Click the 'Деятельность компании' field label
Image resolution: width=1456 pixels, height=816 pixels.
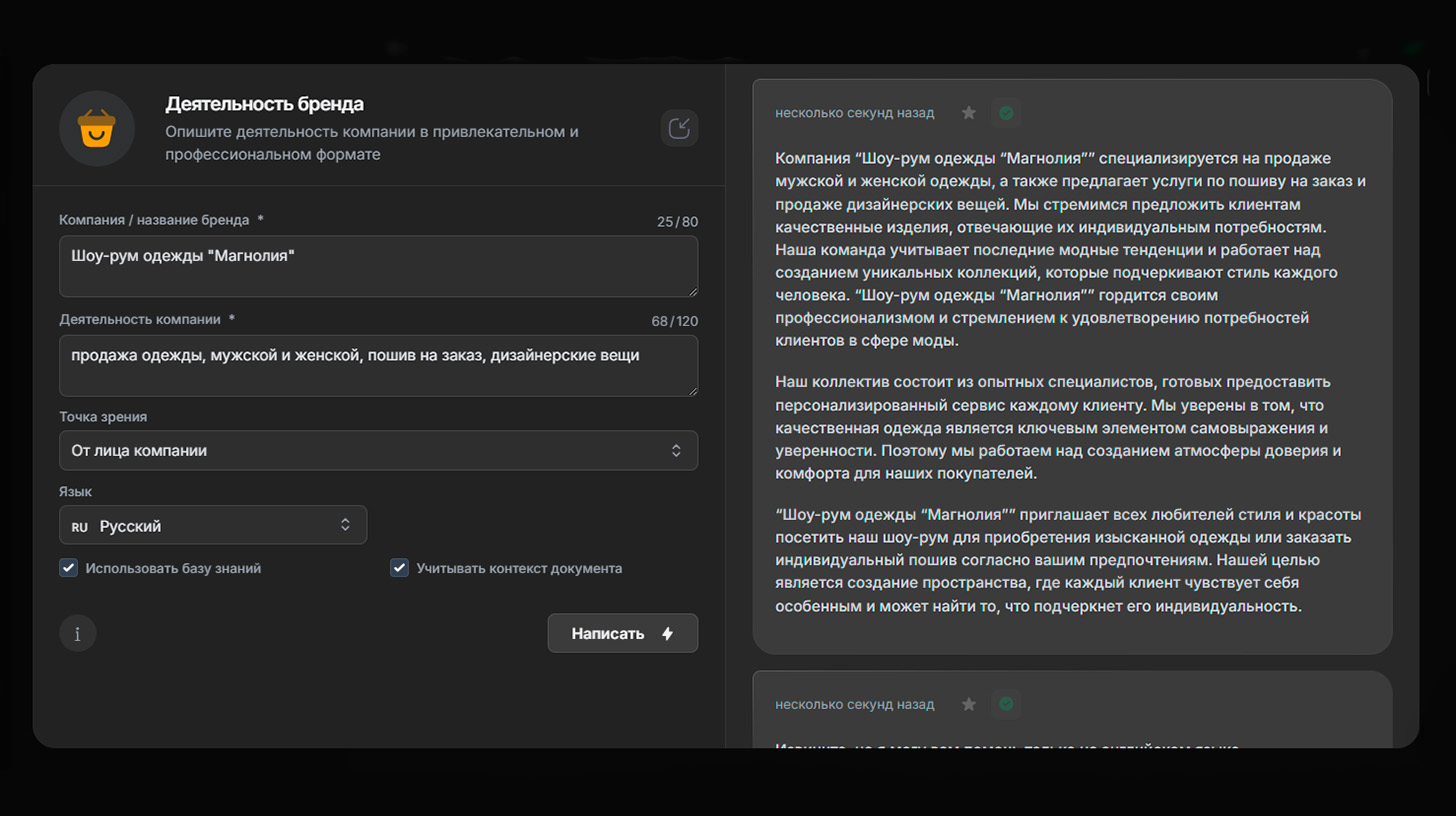[147, 319]
